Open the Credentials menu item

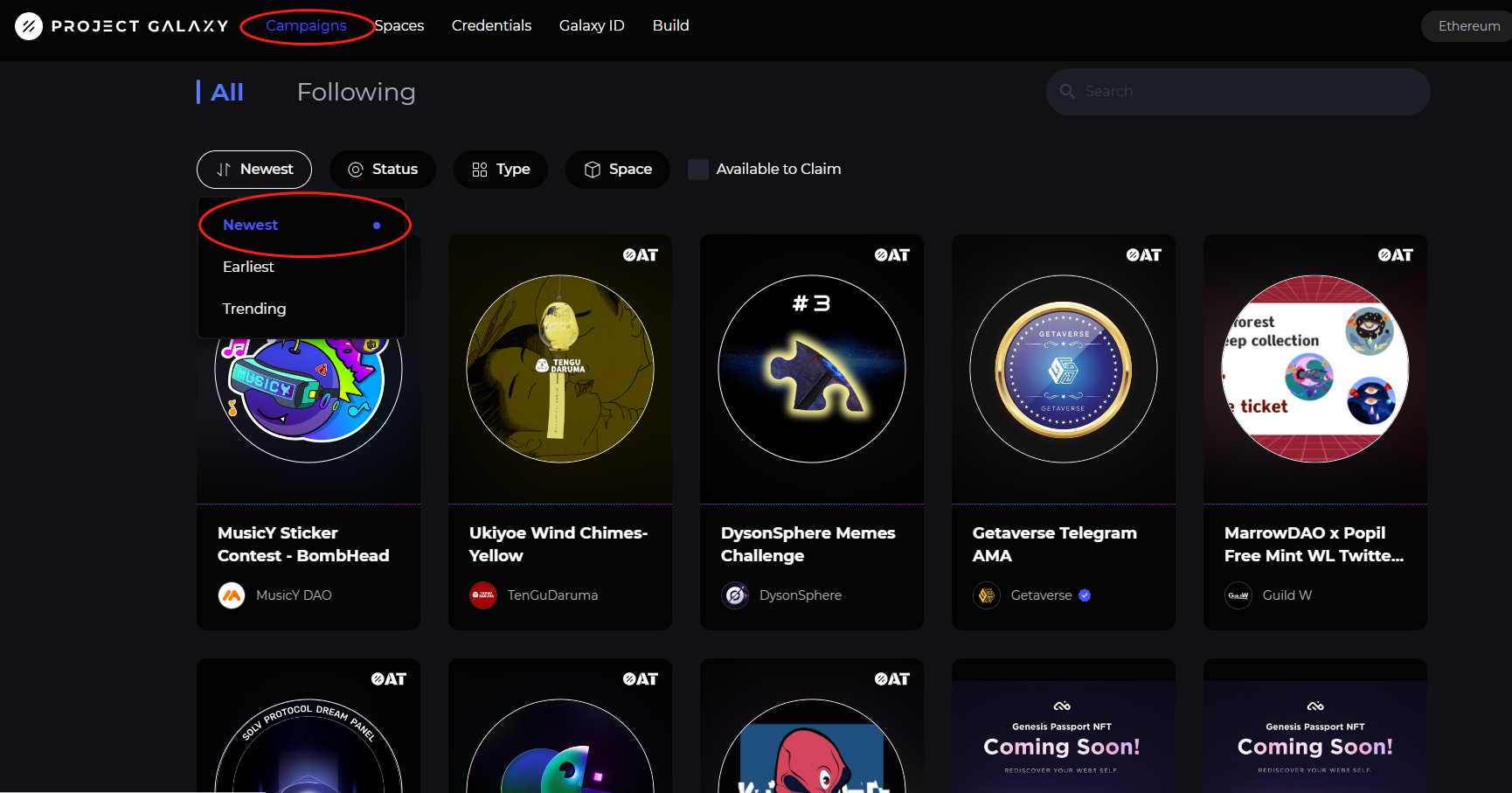tap(491, 26)
